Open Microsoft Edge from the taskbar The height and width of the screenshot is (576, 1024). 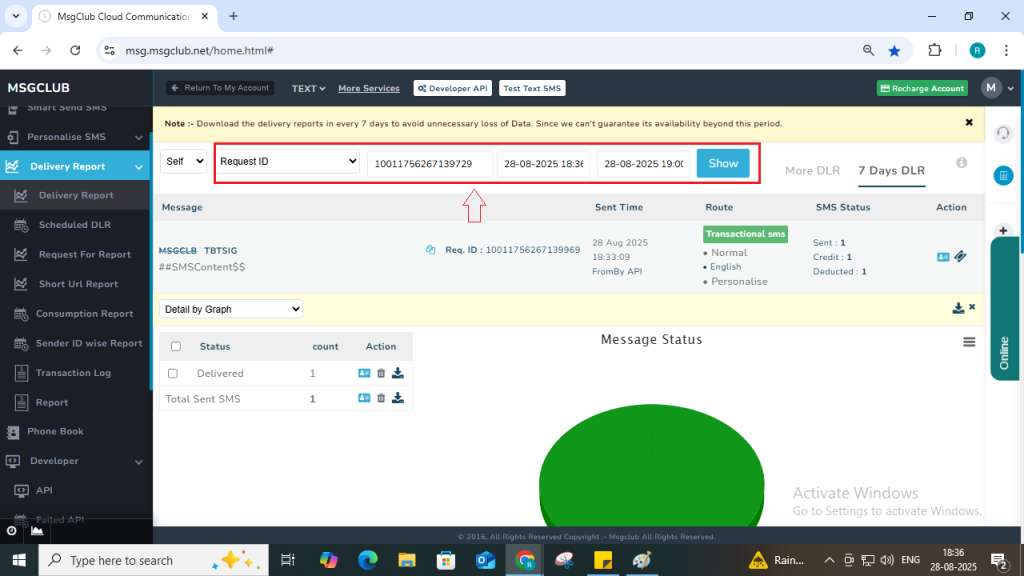coord(368,560)
